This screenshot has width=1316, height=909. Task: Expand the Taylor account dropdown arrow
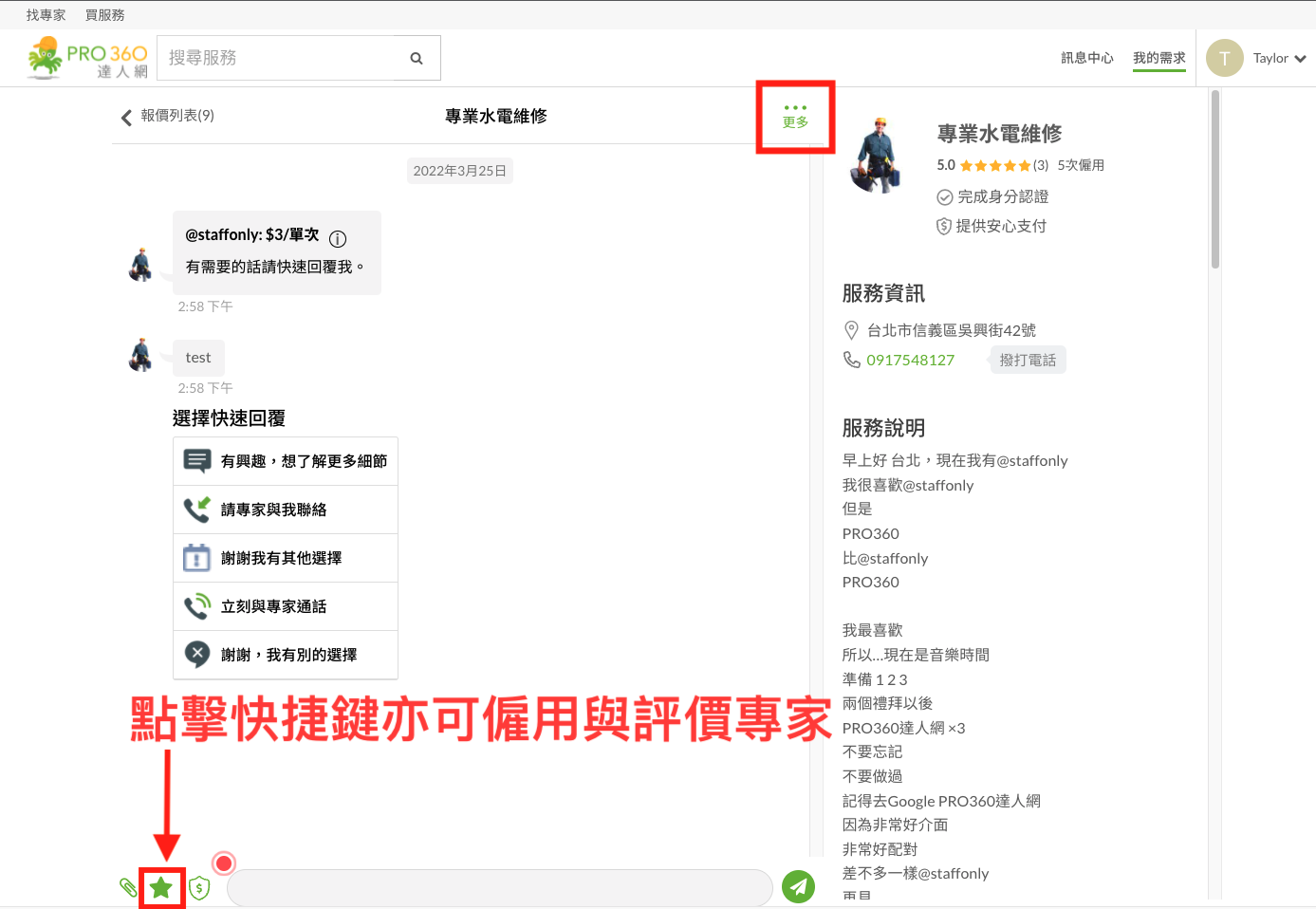pos(1300,59)
